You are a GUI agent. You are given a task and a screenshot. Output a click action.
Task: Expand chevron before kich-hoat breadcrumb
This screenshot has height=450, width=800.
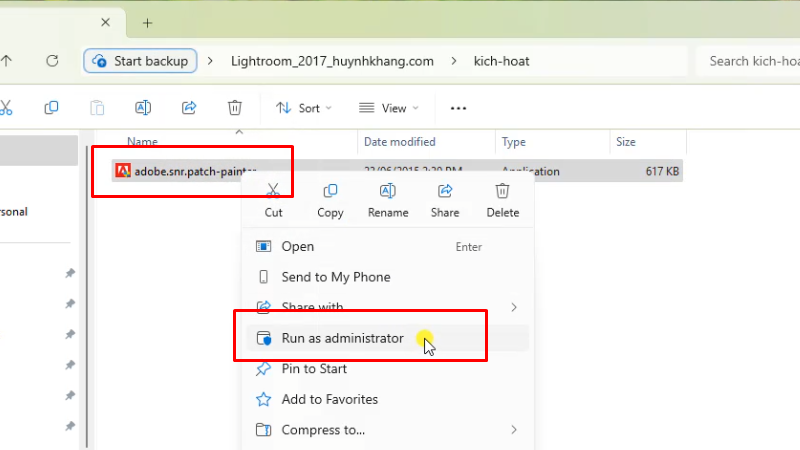[x=454, y=61]
